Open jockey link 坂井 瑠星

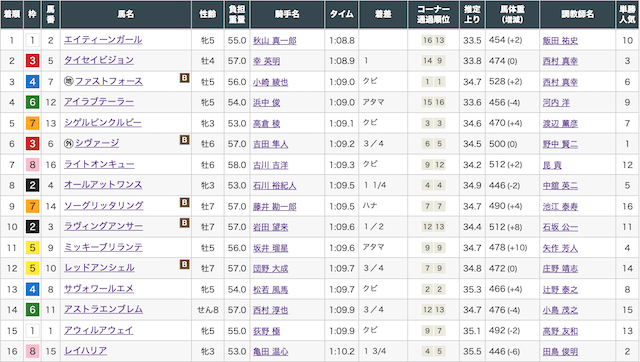click(271, 248)
